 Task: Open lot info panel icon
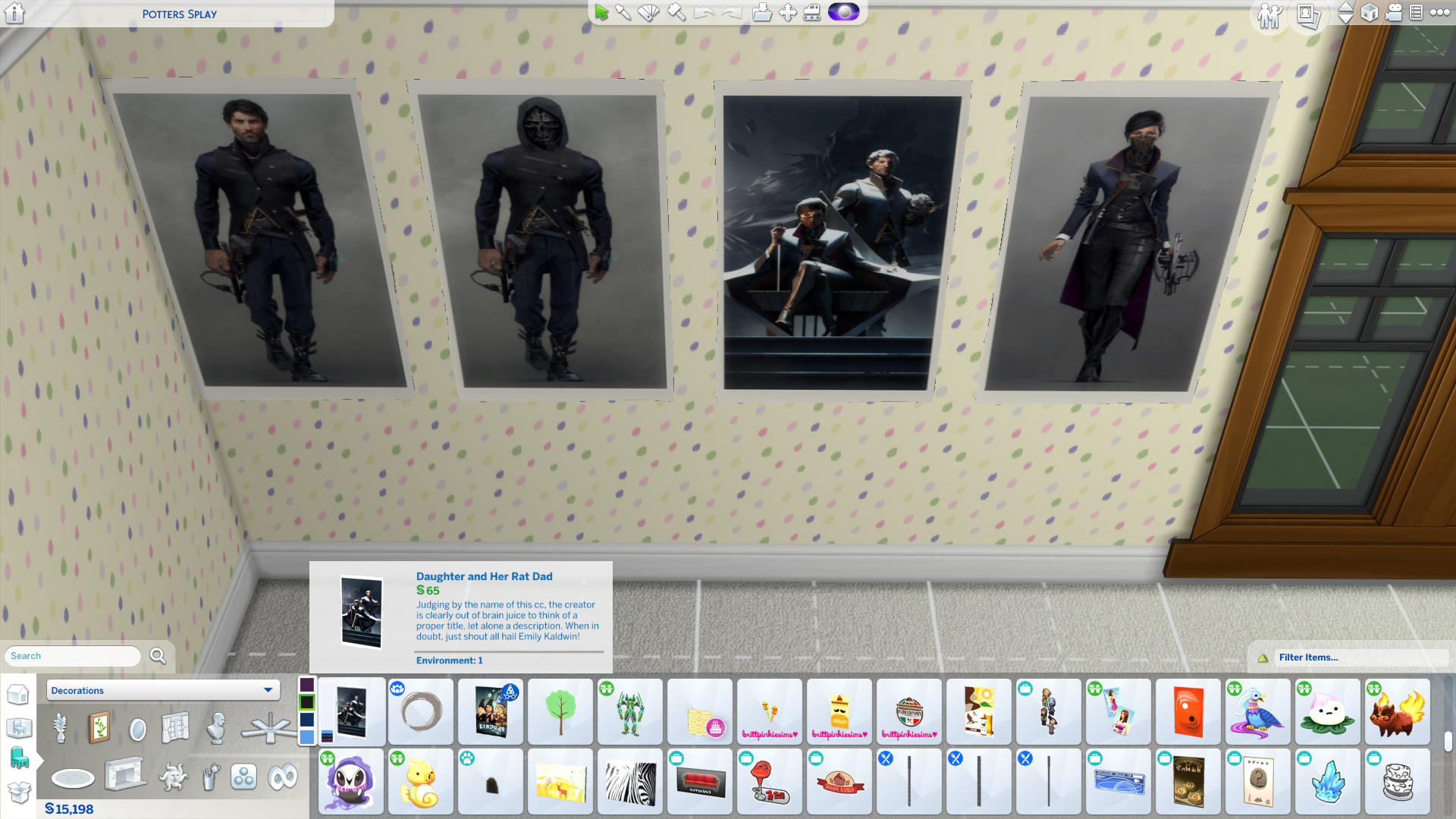click(1416, 12)
